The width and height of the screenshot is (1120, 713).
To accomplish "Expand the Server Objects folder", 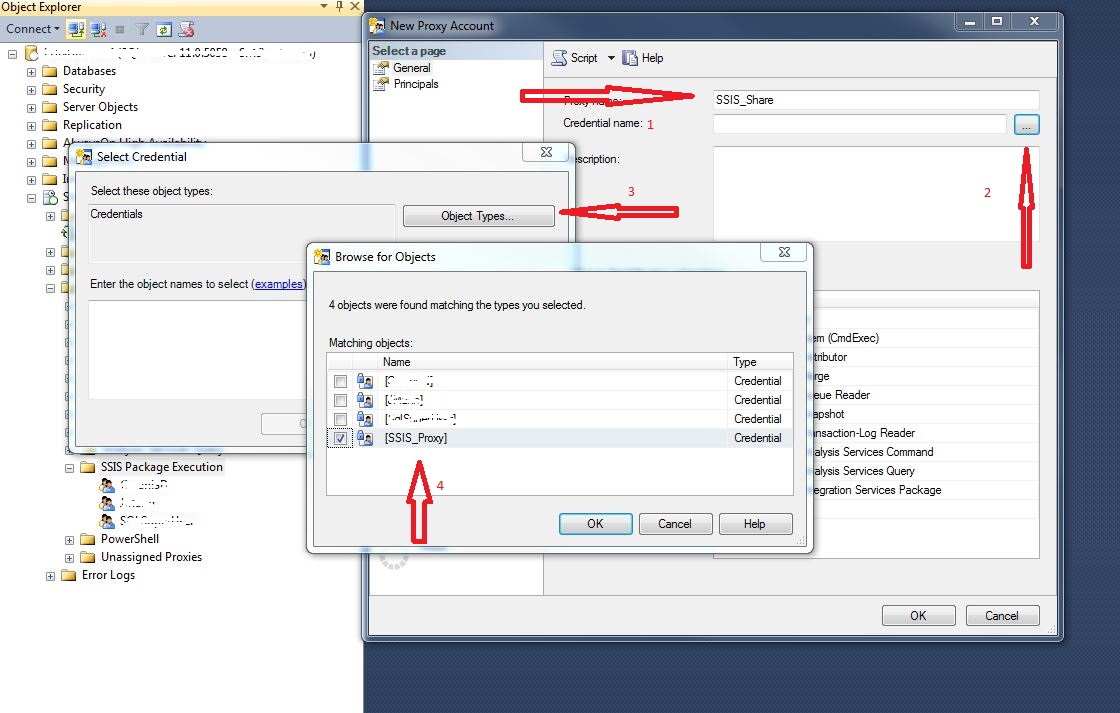I will pos(31,107).
